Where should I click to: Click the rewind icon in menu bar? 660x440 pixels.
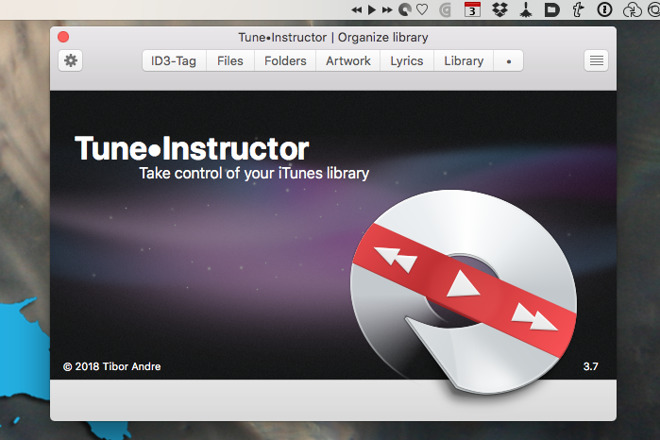357,10
